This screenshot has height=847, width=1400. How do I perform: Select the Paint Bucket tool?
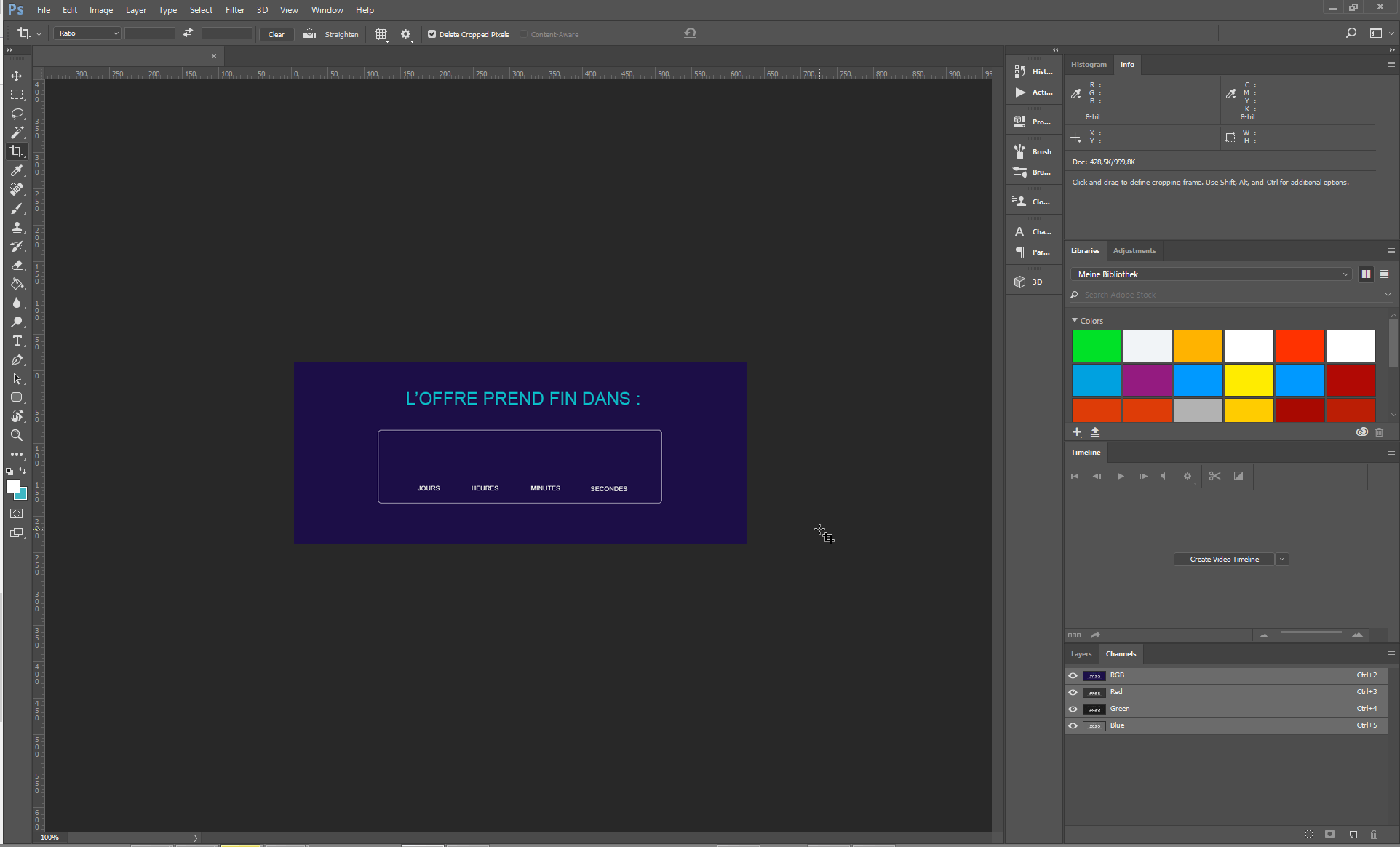pyautogui.click(x=17, y=284)
